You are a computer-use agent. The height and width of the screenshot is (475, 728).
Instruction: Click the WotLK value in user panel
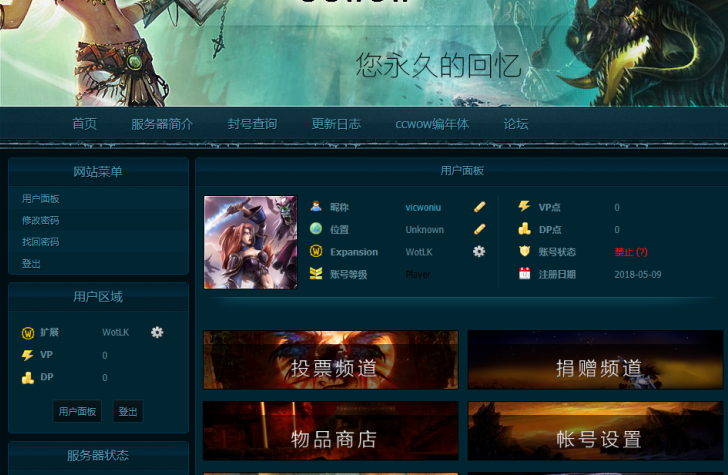pos(419,252)
